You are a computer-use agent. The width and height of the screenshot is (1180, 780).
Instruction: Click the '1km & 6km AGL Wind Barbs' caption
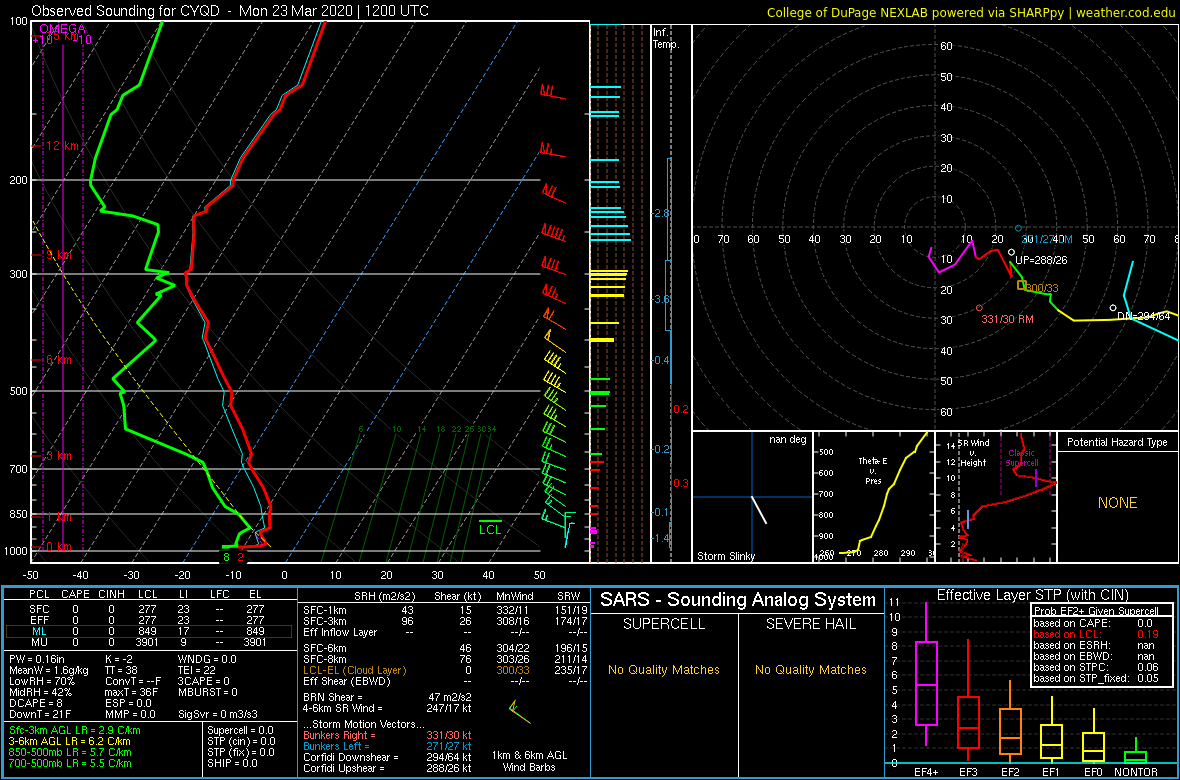click(x=527, y=762)
